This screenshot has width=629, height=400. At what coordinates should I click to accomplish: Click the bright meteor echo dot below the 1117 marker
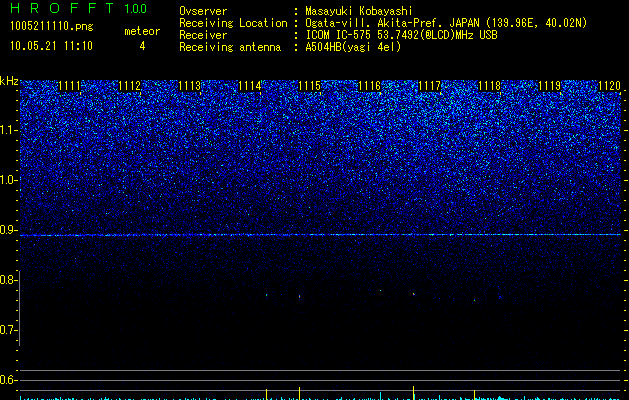point(414,294)
